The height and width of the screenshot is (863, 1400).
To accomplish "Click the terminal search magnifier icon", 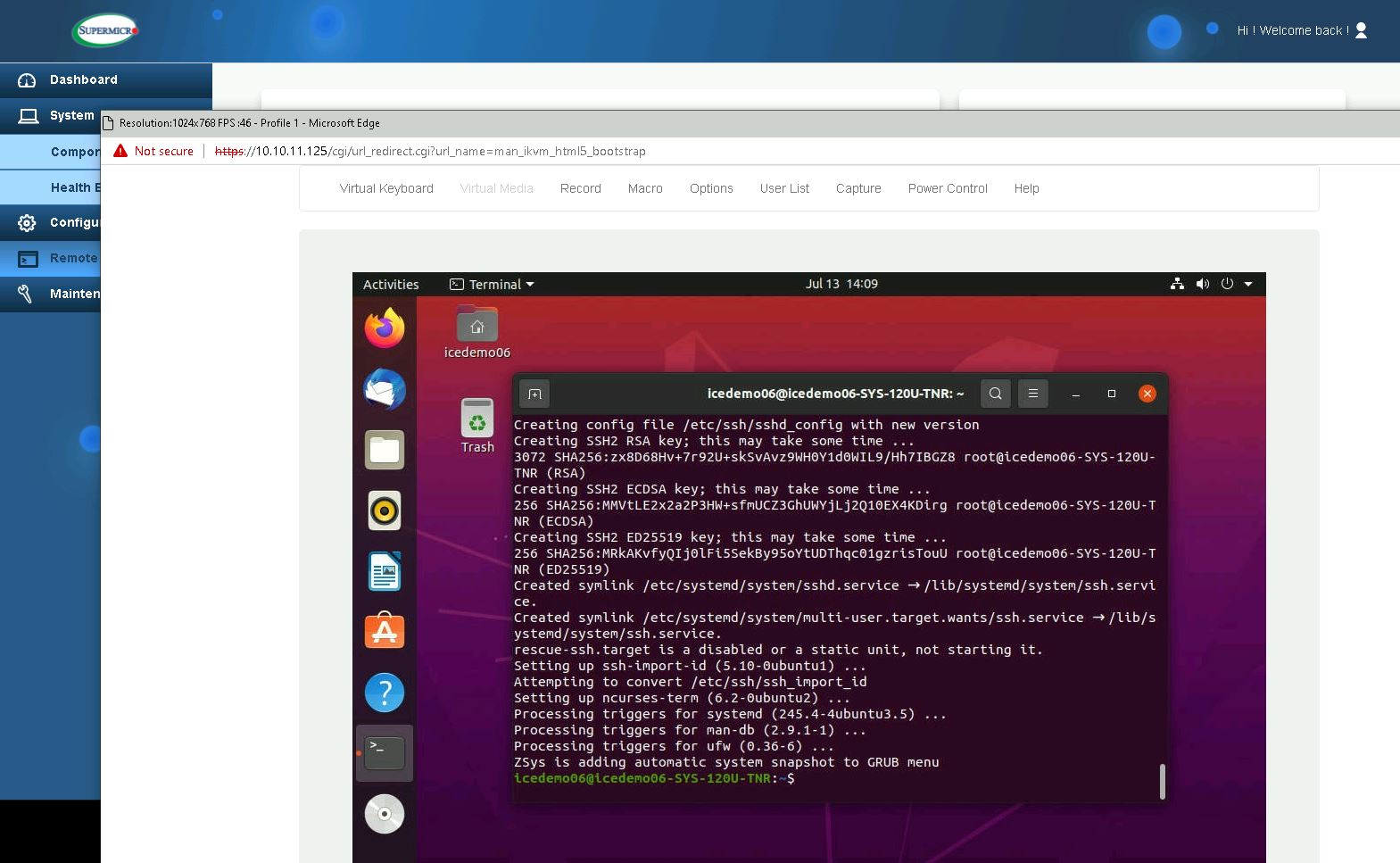I will click(995, 394).
